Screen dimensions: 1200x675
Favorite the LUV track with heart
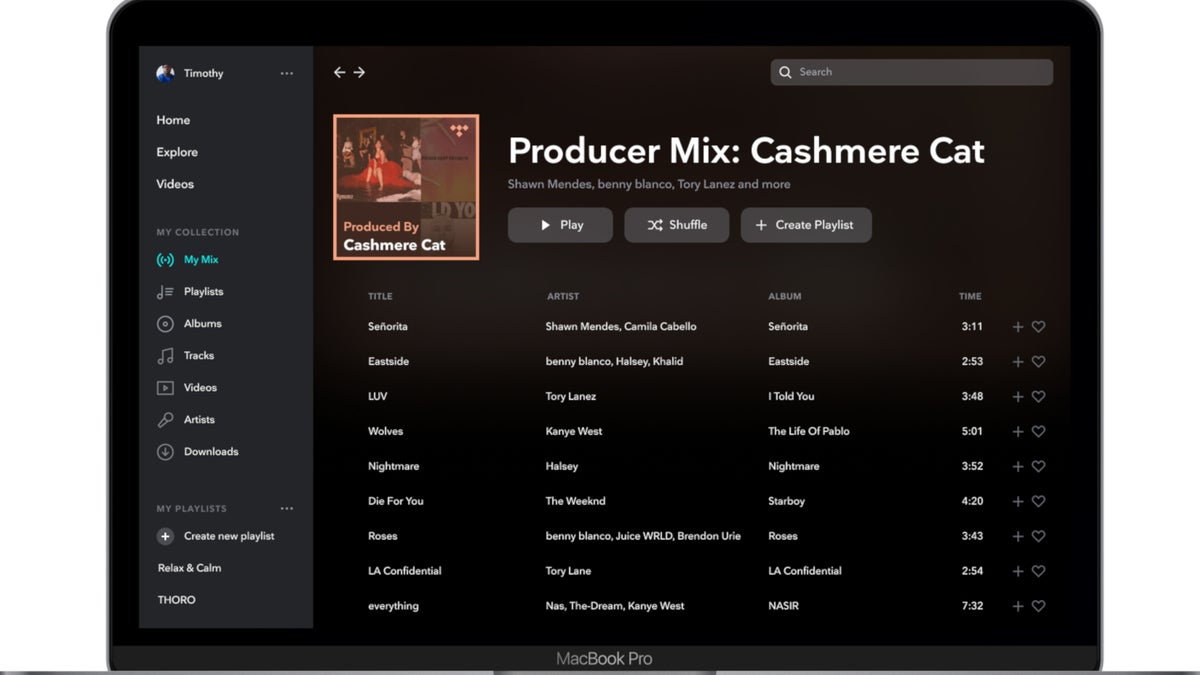click(1038, 396)
